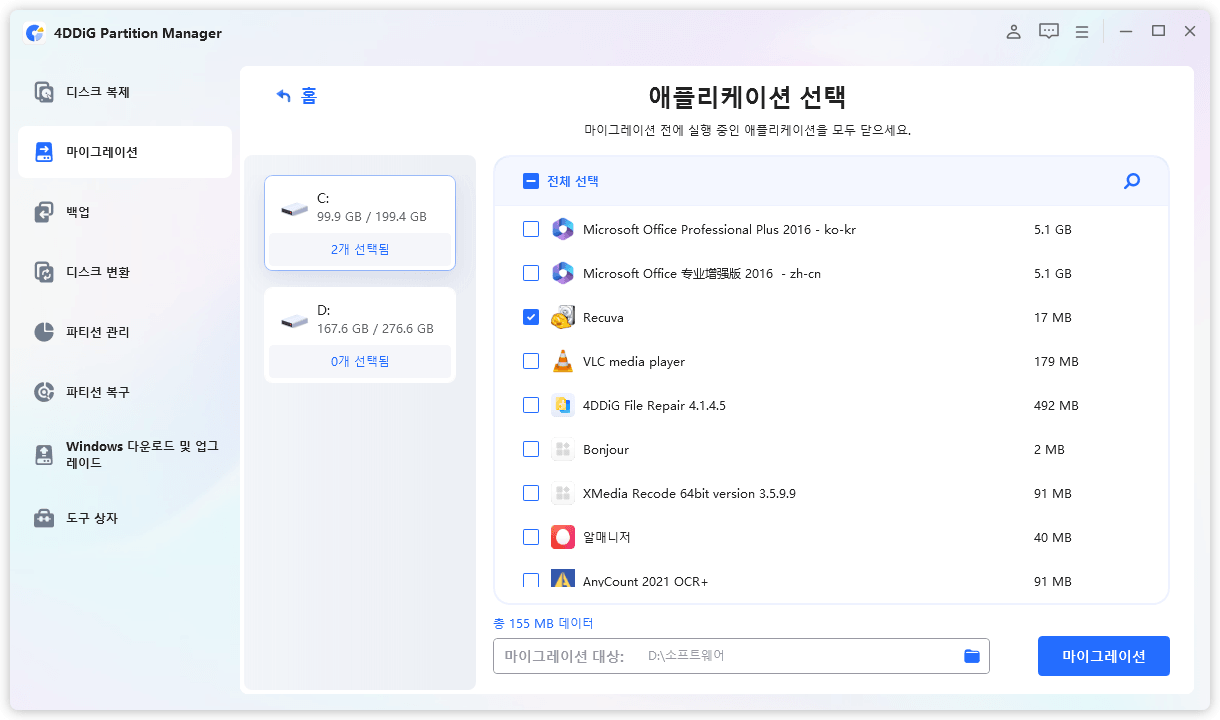The width and height of the screenshot is (1220, 720).
Task: Open the 백업 menu item
Action: 125,212
